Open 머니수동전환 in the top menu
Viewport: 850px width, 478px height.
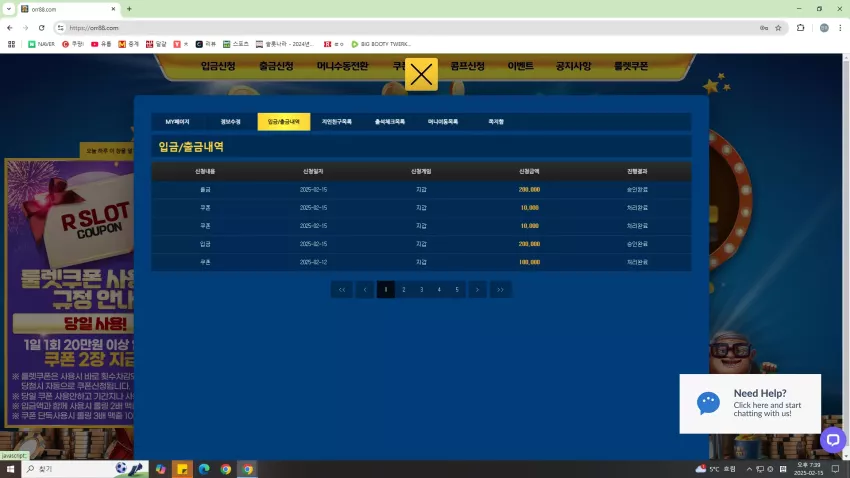point(343,66)
